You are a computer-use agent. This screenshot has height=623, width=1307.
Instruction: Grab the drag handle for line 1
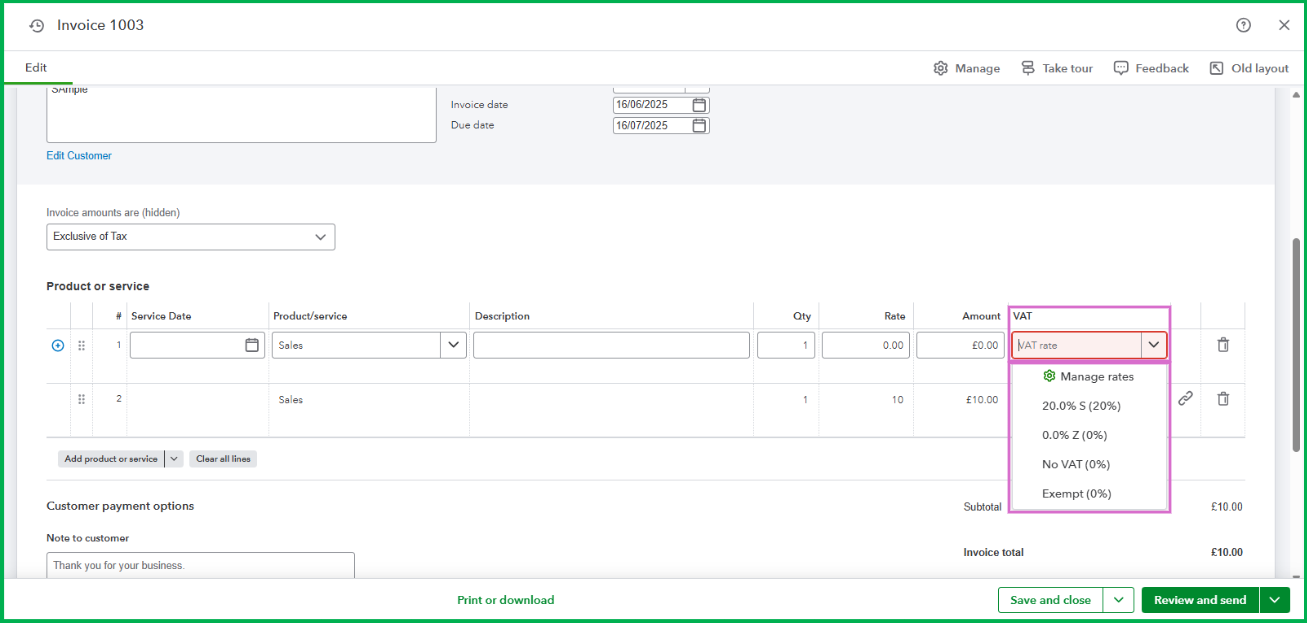81,345
